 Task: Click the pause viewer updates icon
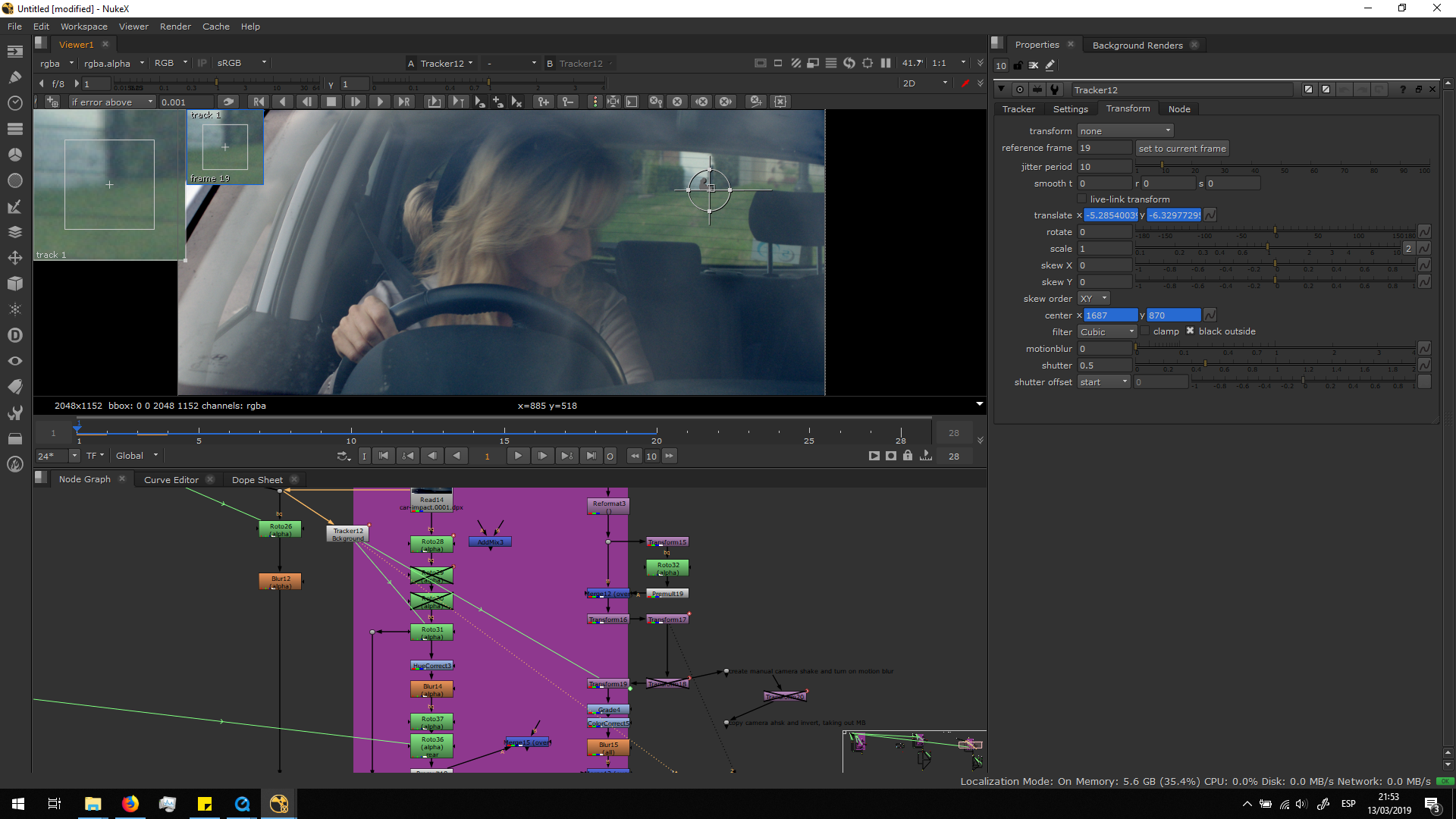(886, 63)
